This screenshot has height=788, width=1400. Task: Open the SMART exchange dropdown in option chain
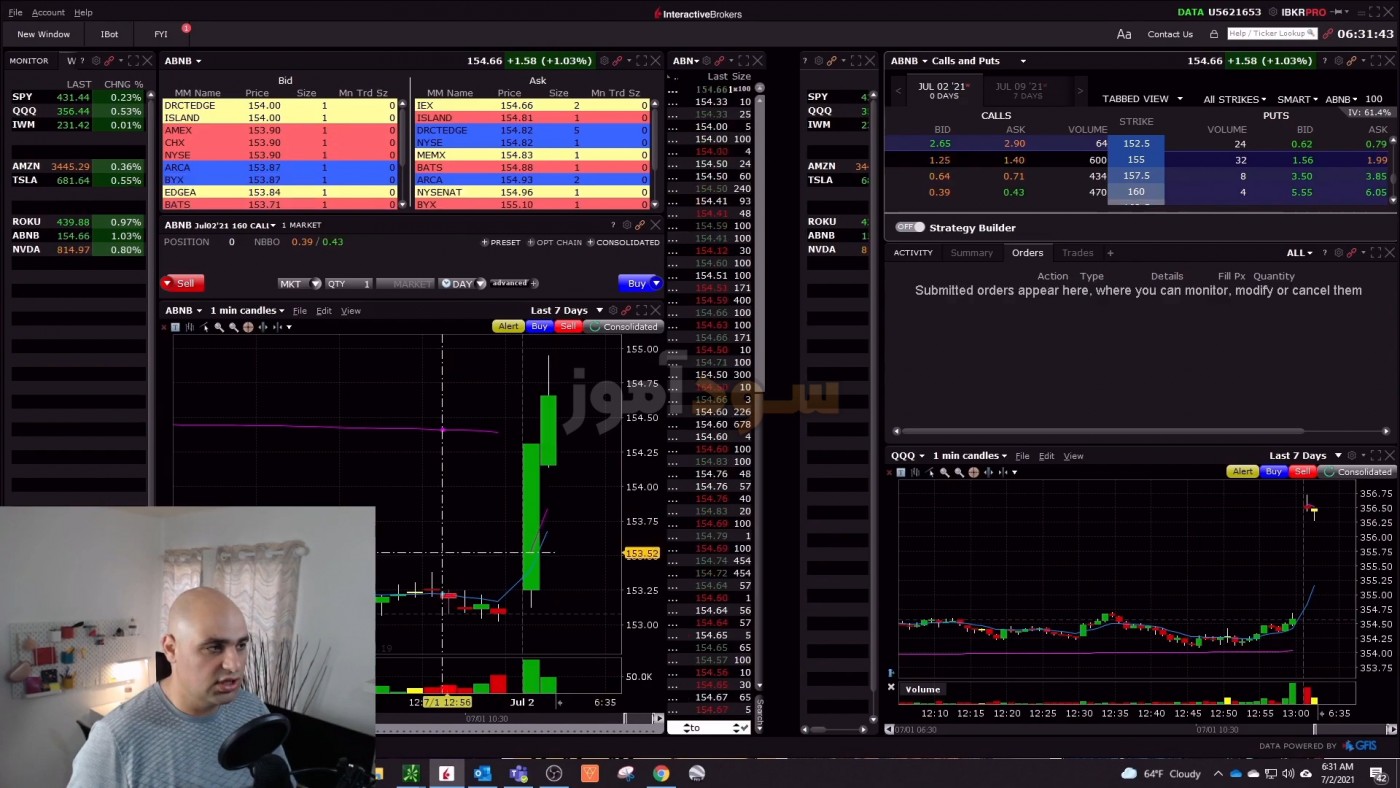click(x=1297, y=99)
